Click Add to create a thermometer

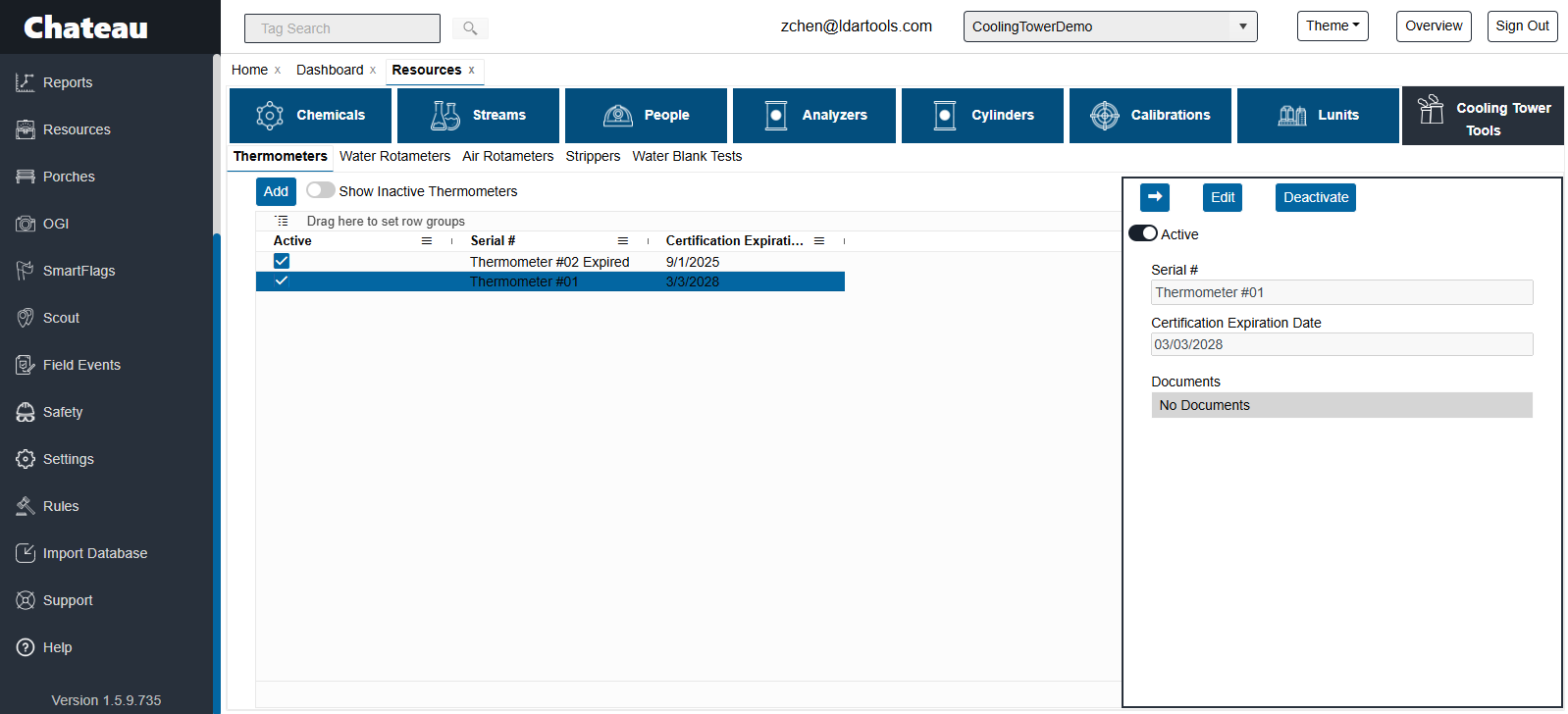coord(276,191)
